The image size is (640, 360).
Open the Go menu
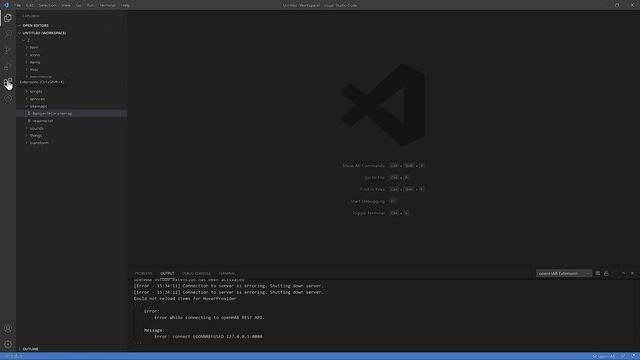coord(79,5)
